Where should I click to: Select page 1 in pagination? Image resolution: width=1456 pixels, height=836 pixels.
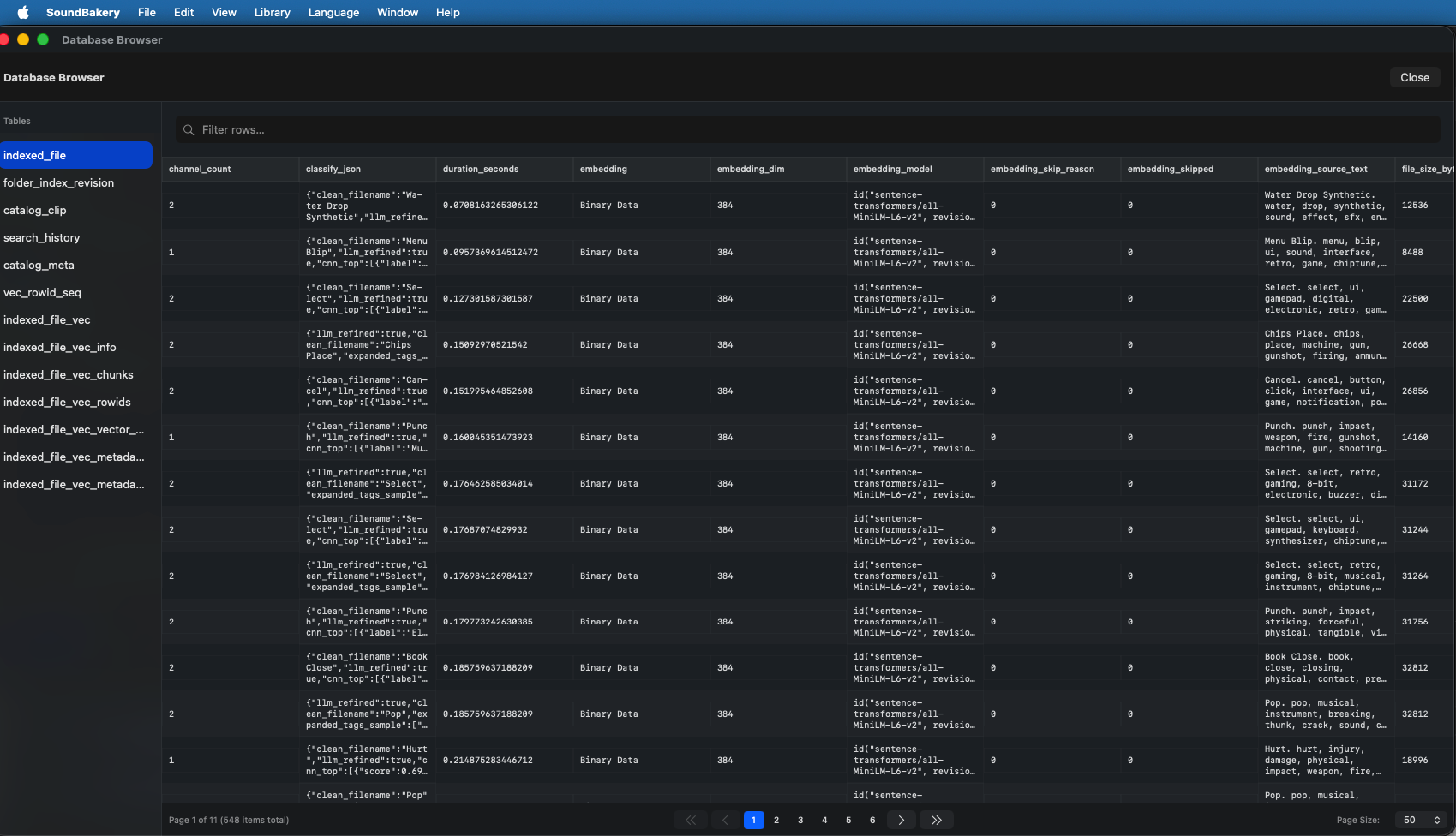click(753, 820)
